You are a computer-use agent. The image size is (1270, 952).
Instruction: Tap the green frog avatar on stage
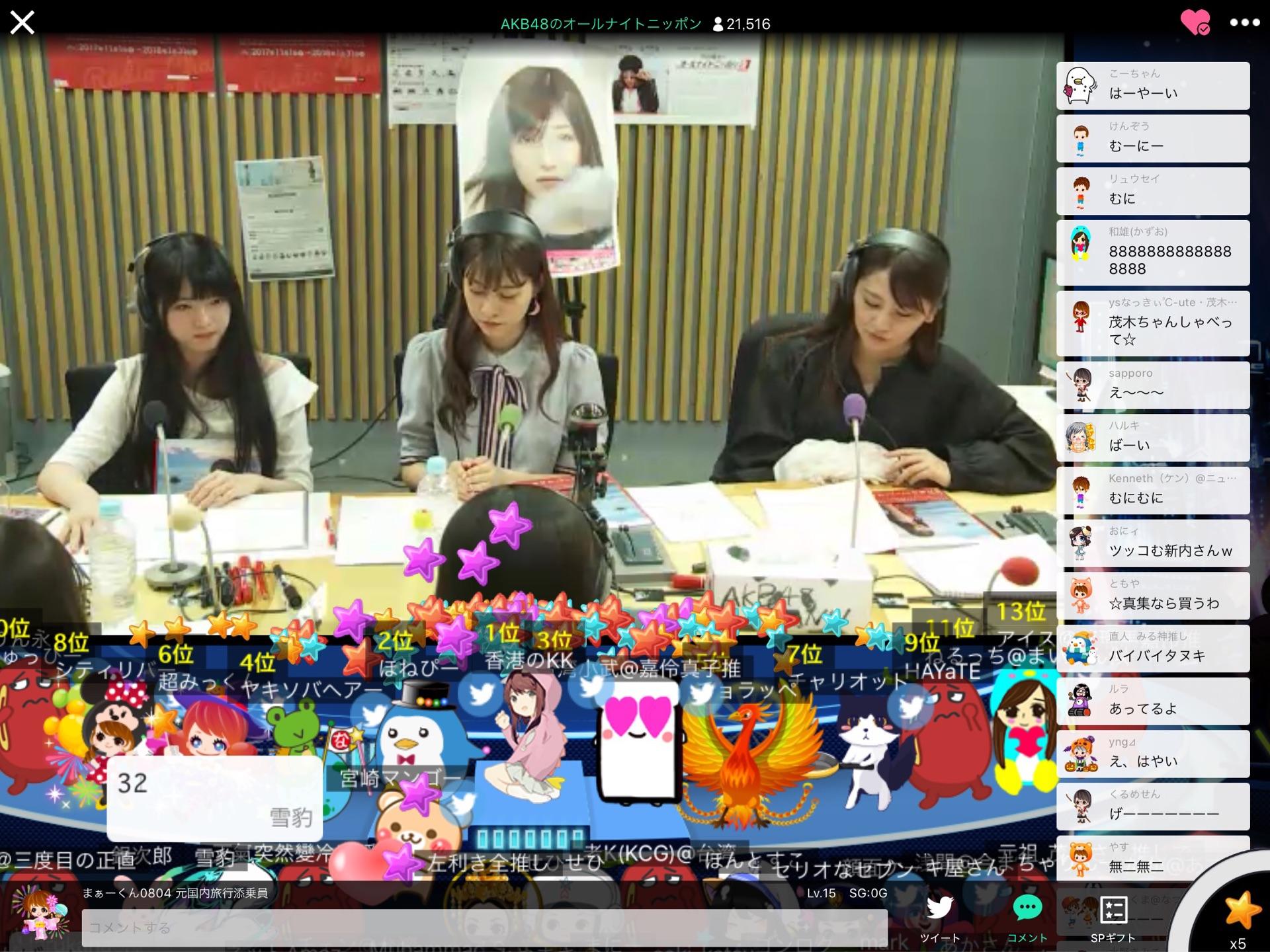tap(296, 727)
